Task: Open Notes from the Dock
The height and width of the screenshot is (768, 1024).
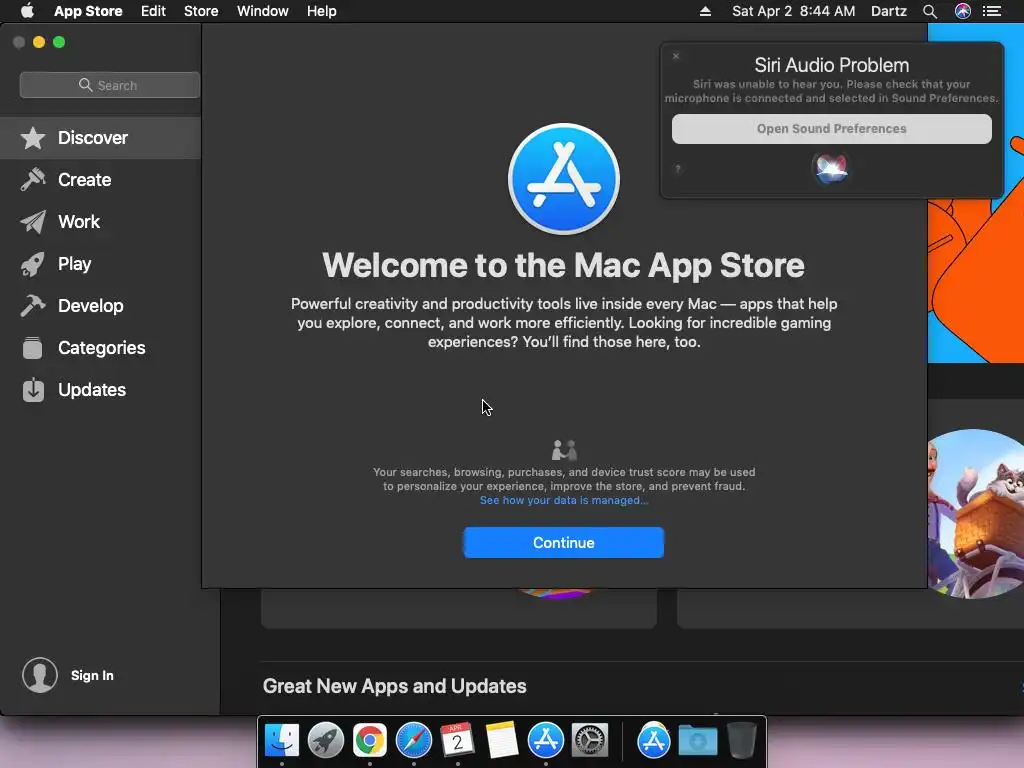Action: 502,740
